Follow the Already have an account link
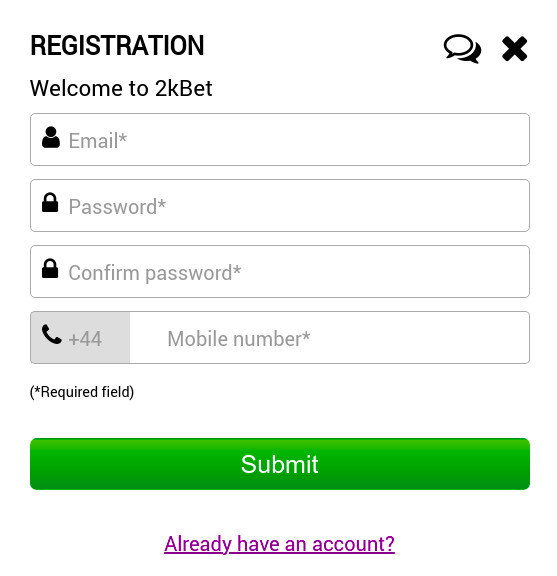557x576 pixels. (x=279, y=544)
